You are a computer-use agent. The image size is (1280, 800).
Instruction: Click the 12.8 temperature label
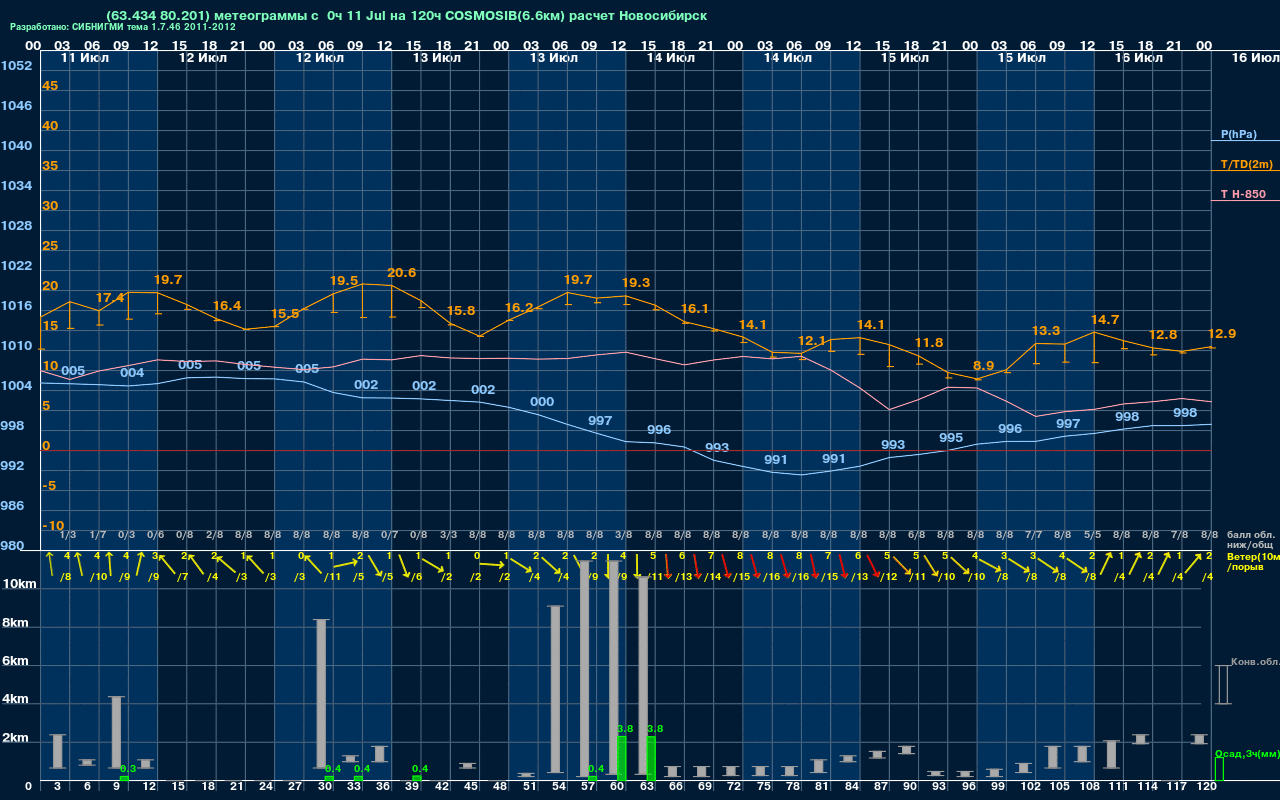tap(1163, 335)
